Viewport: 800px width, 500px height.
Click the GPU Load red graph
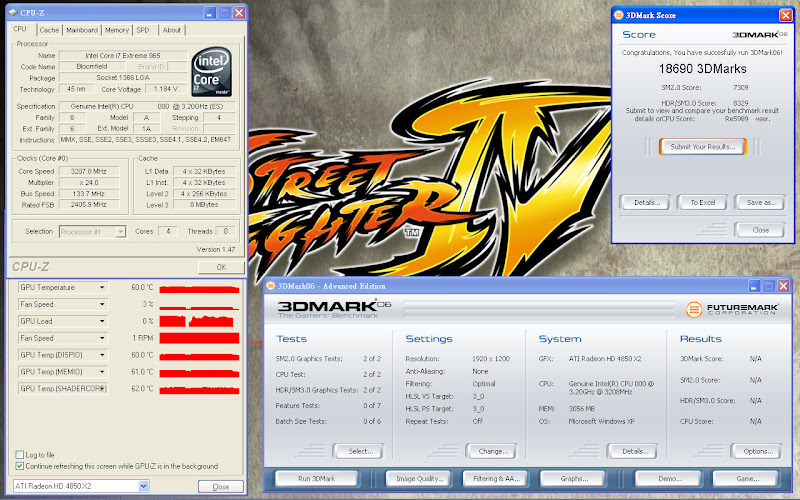coord(199,321)
